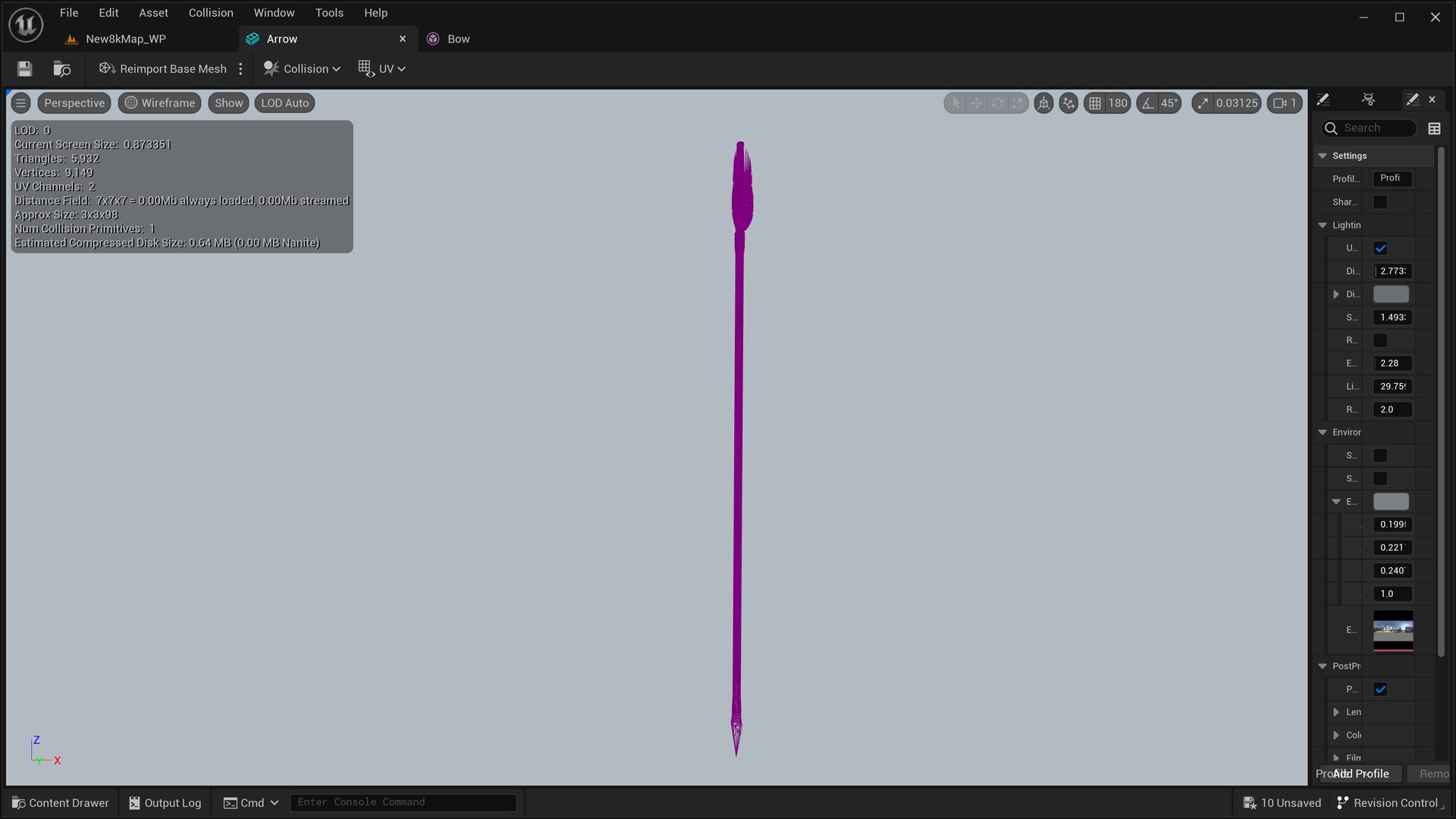
Task: Close the Arrow tab
Action: tap(403, 39)
